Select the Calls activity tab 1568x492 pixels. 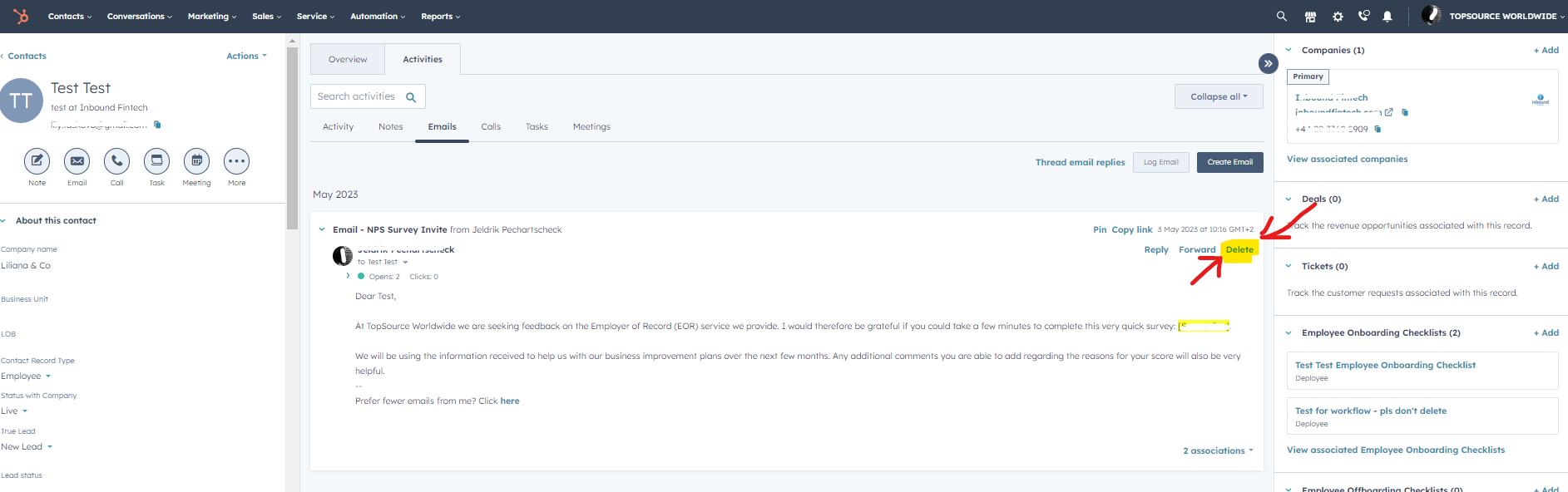point(491,127)
